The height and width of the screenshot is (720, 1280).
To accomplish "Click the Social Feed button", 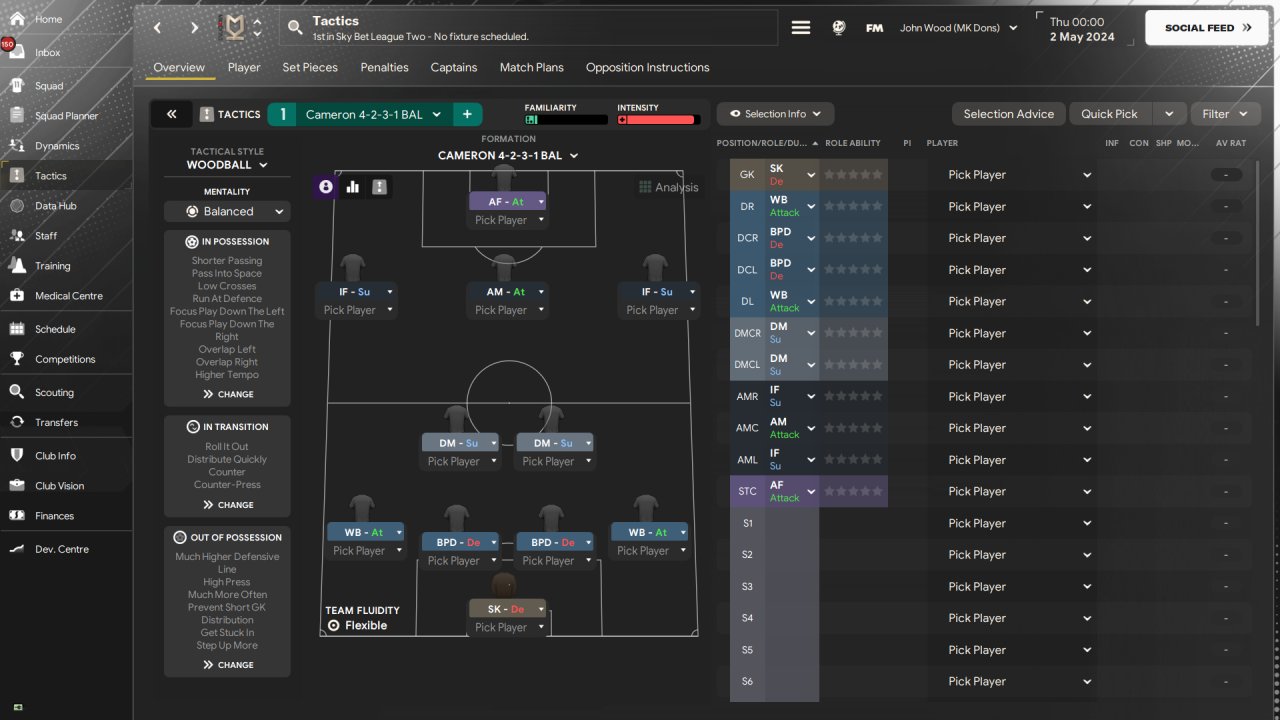I will 1208,28.
